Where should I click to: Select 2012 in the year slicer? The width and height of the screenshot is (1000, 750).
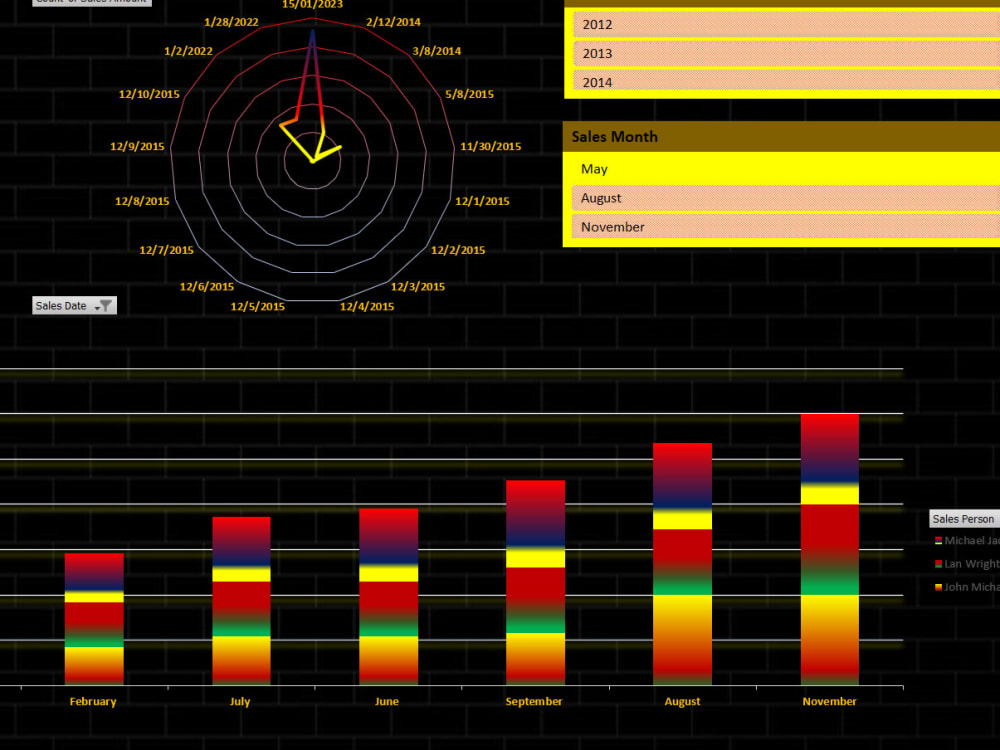(x=786, y=24)
